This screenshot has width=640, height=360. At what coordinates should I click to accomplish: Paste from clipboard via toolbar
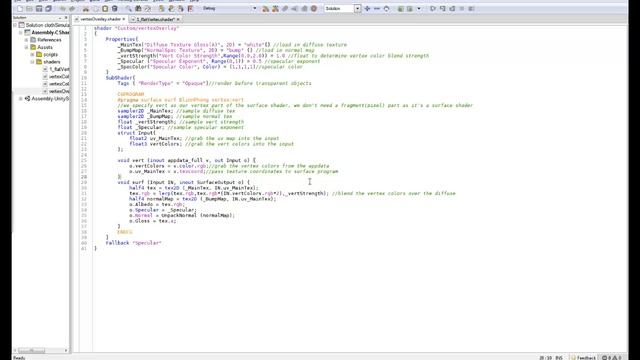tap(105, 9)
